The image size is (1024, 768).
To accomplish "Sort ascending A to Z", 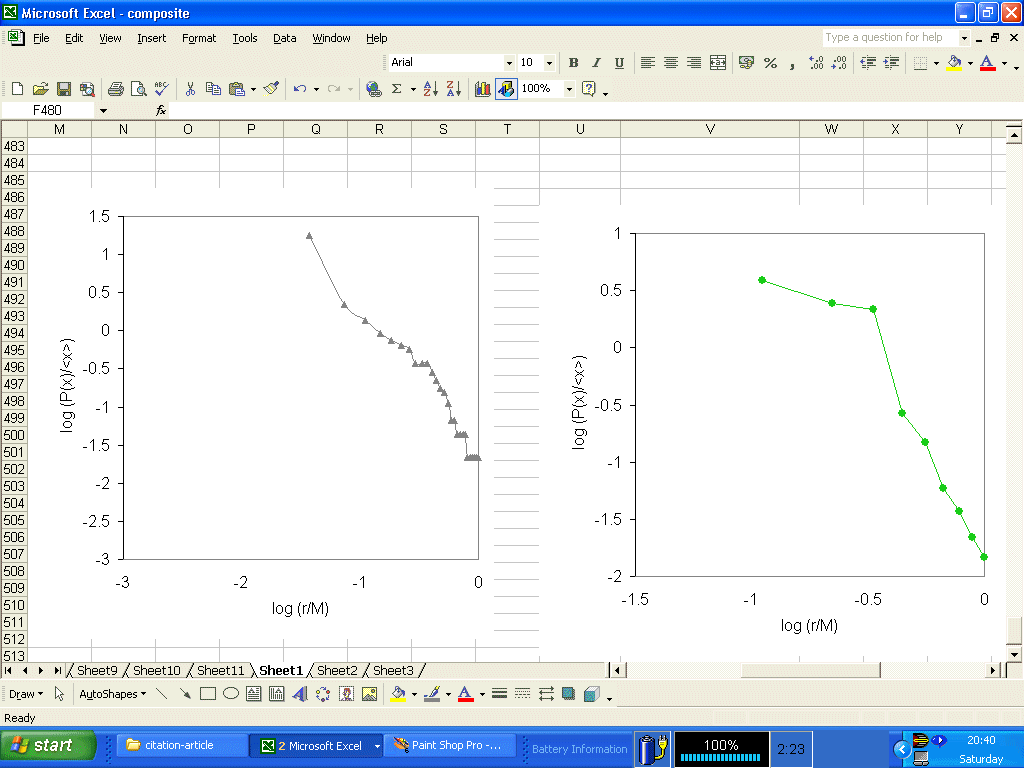I will tap(430, 89).
